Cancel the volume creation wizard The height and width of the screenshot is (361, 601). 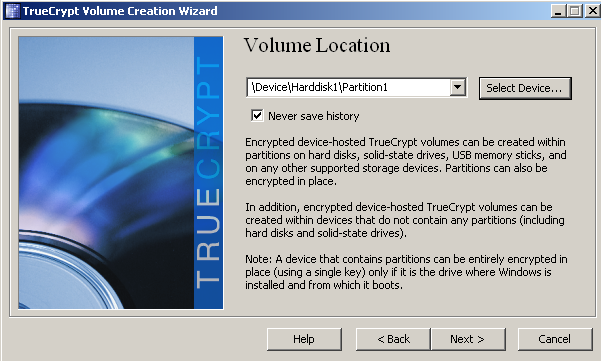point(555,339)
